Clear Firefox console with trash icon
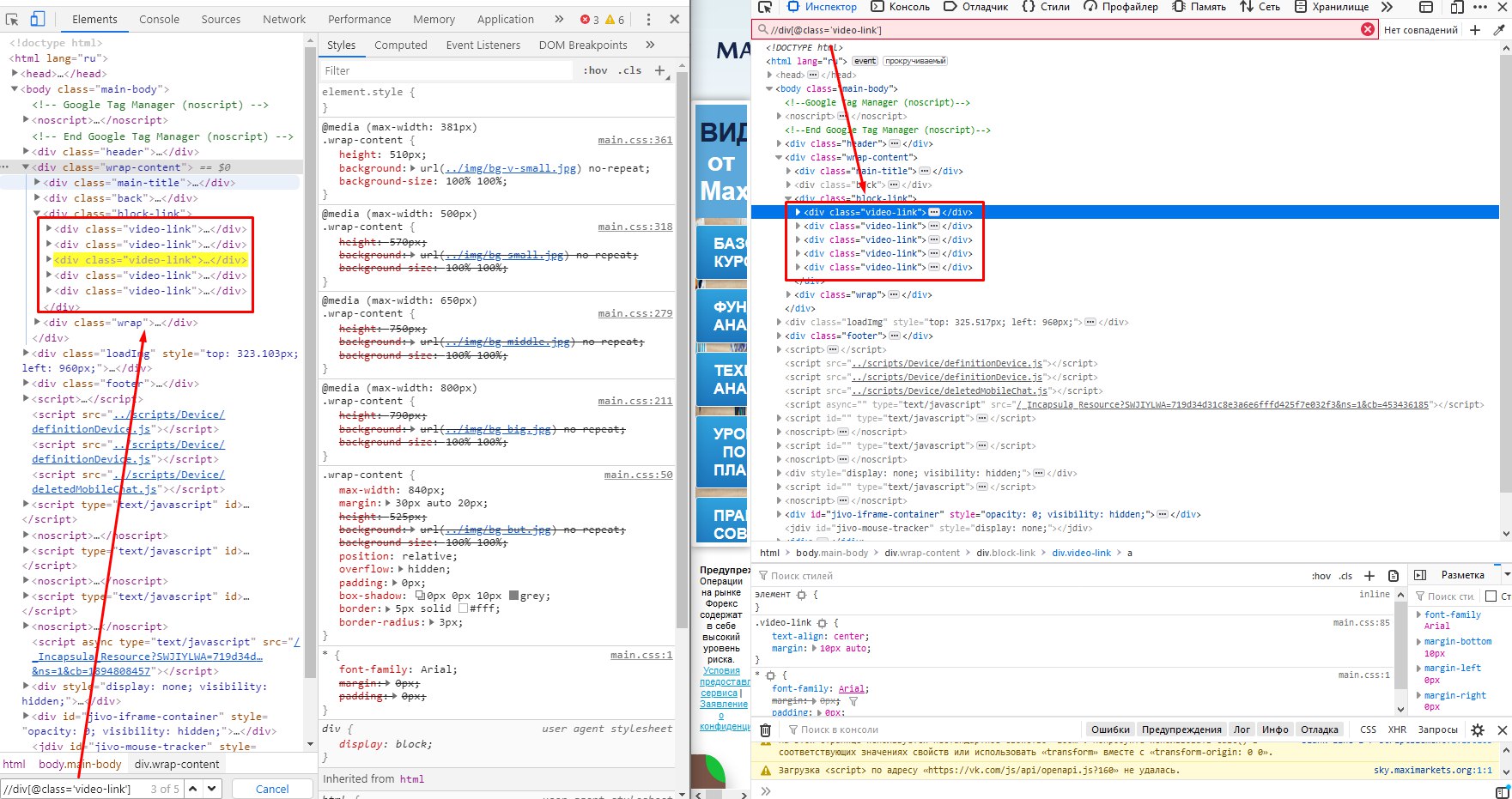This screenshot has height=799, width=1512. pos(765,729)
